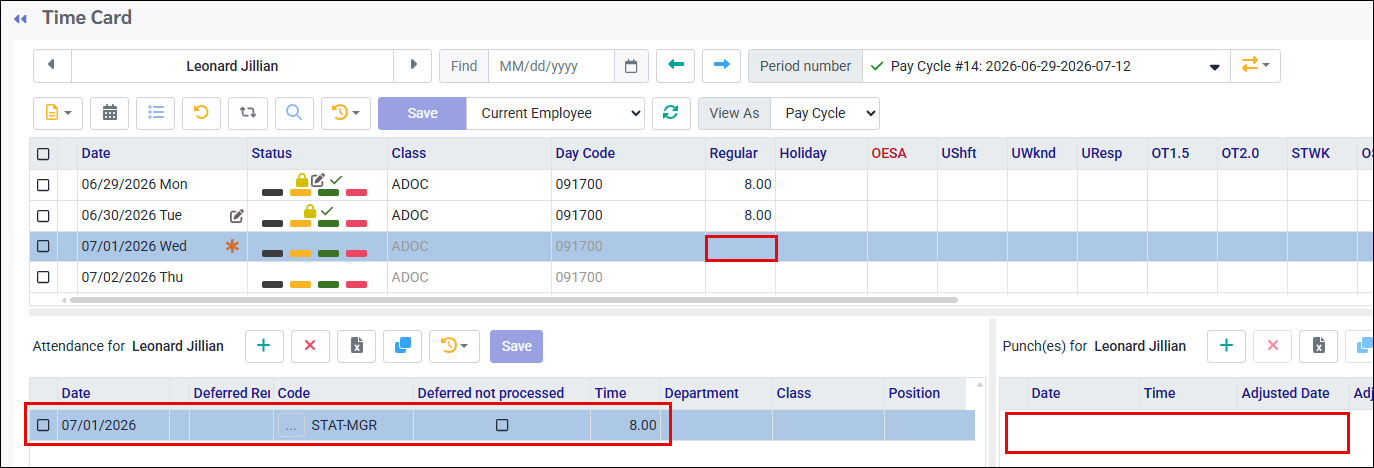Click the lock icon in 06/29/2026 status
This screenshot has width=1374, height=468.
[301, 180]
